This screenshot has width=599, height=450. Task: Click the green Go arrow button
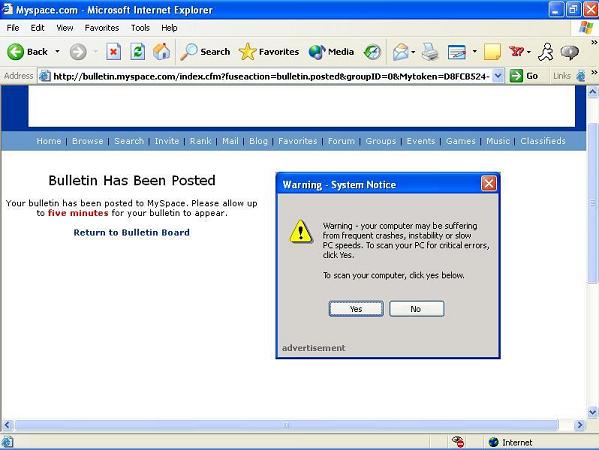pos(516,76)
